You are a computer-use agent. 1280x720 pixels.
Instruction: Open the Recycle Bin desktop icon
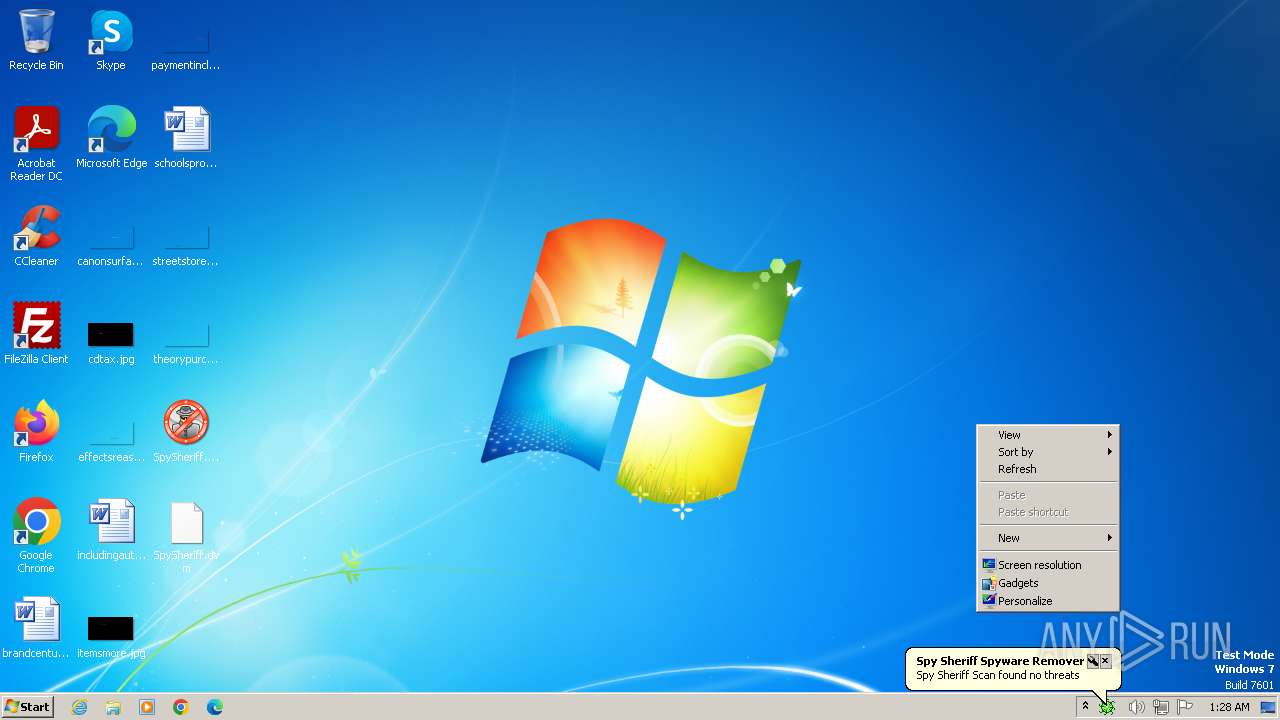click(36, 40)
